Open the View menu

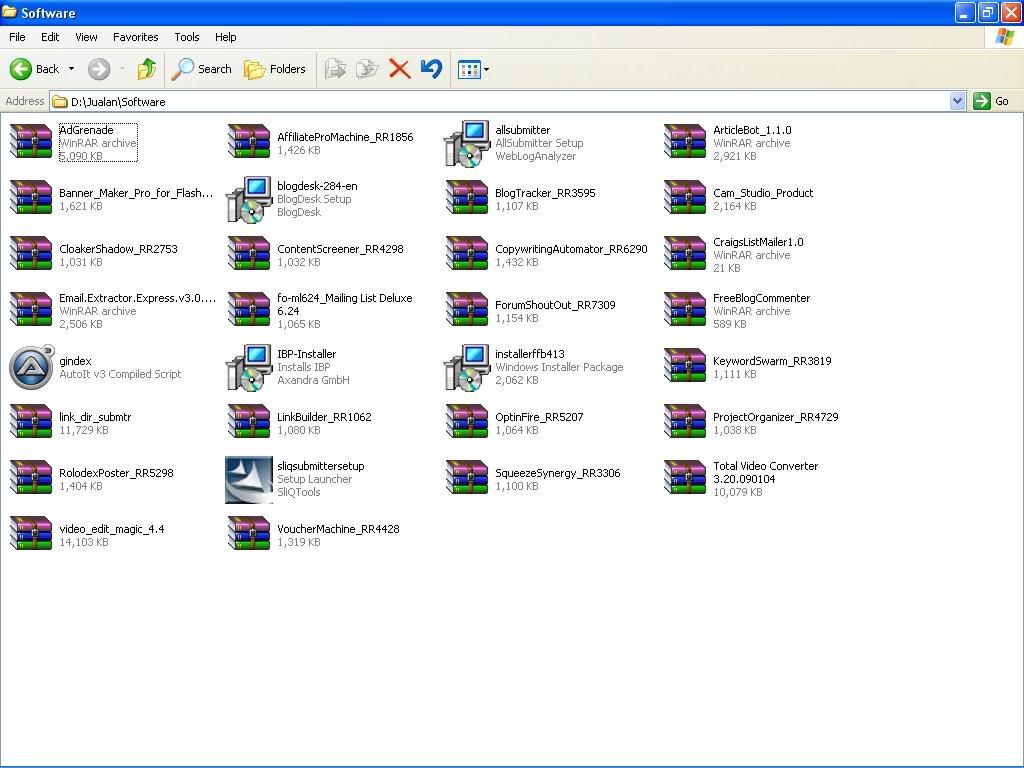click(86, 37)
